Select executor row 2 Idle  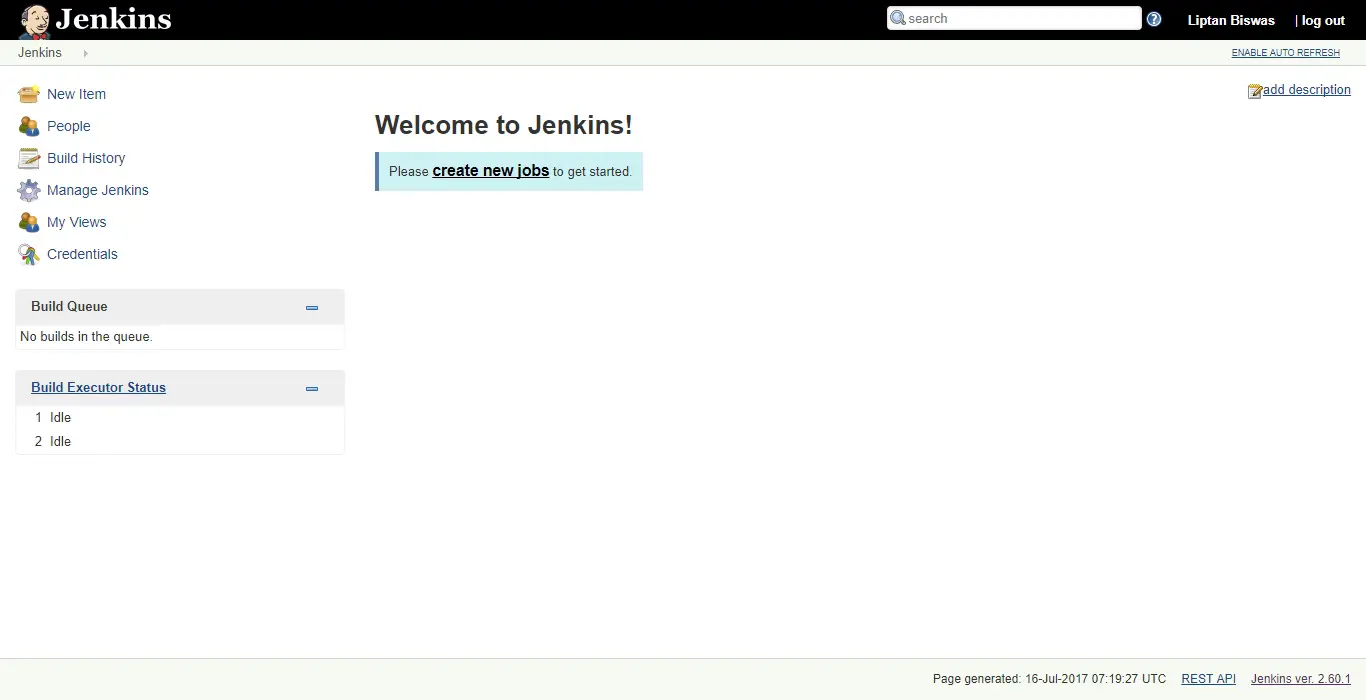pyautogui.click(x=180, y=442)
